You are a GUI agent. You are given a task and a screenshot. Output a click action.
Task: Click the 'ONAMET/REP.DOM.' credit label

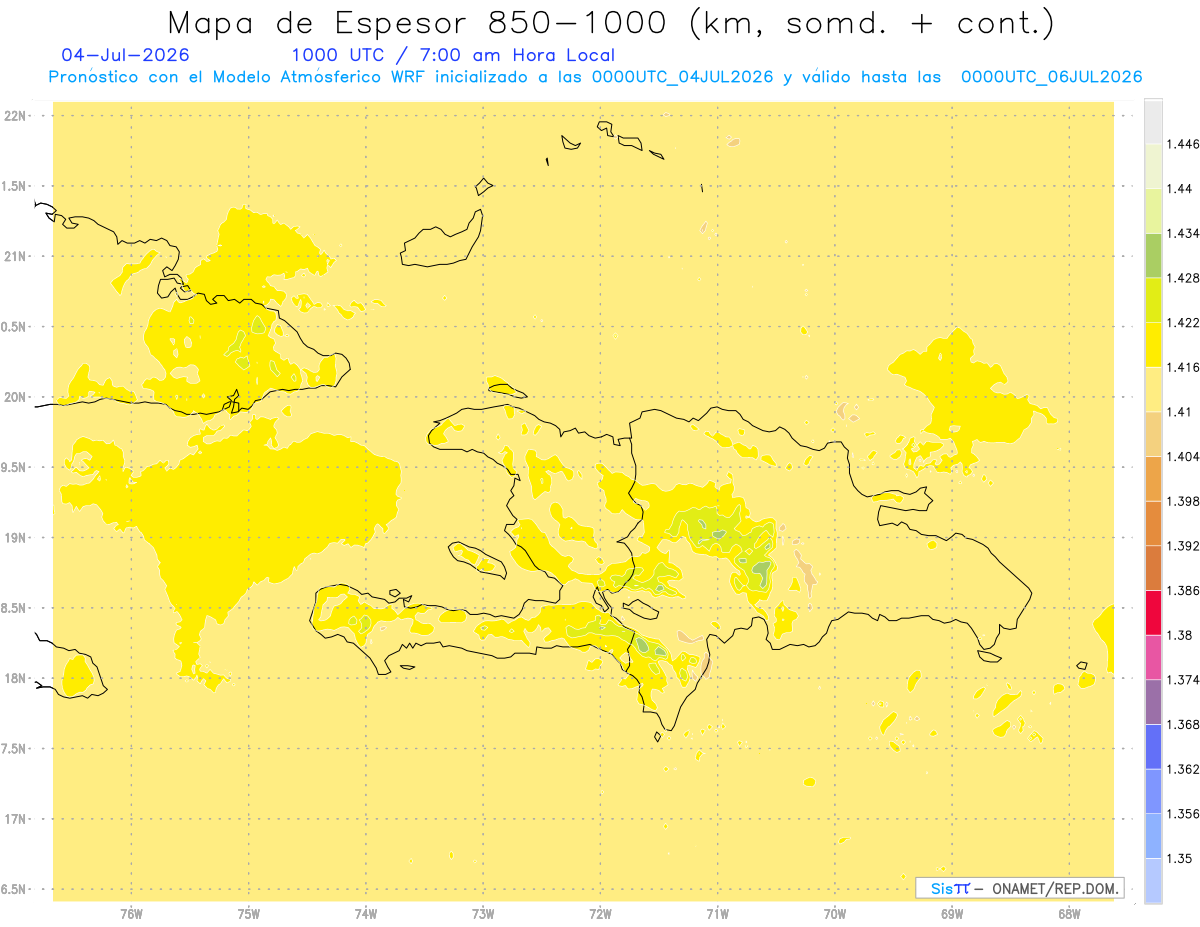point(1054,888)
